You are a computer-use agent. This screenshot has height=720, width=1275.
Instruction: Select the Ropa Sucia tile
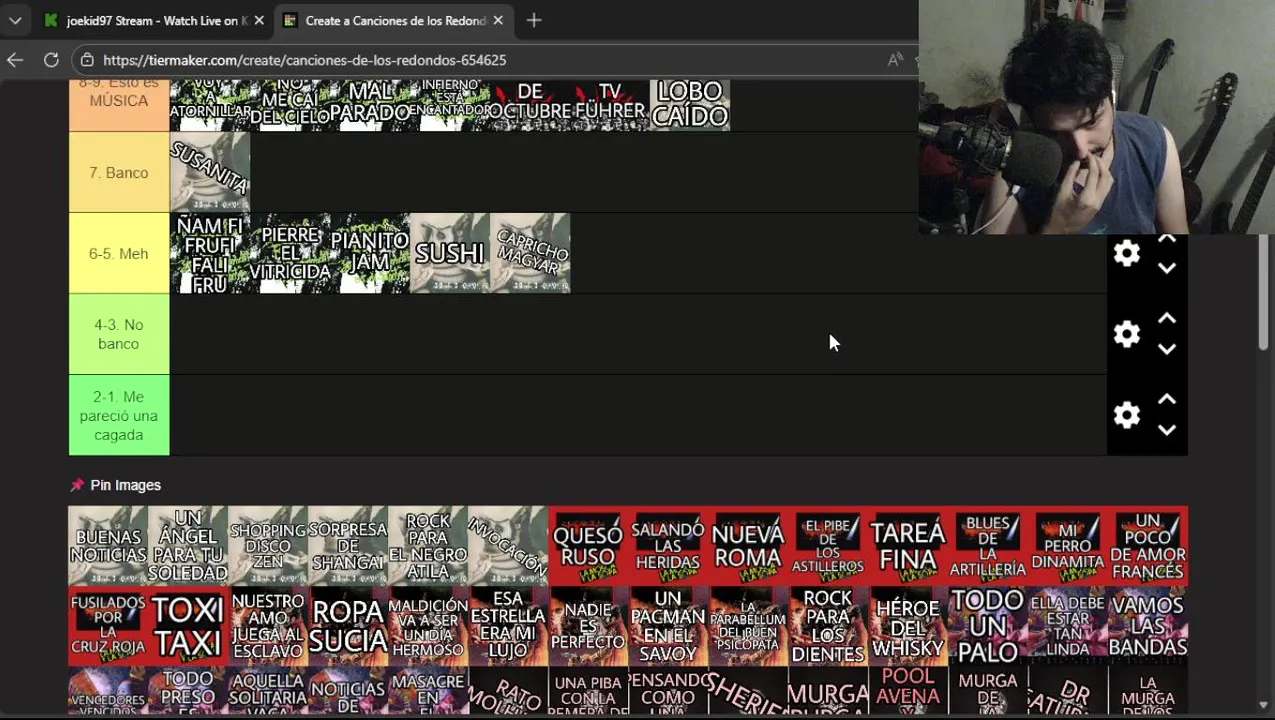tap(348, 625)
